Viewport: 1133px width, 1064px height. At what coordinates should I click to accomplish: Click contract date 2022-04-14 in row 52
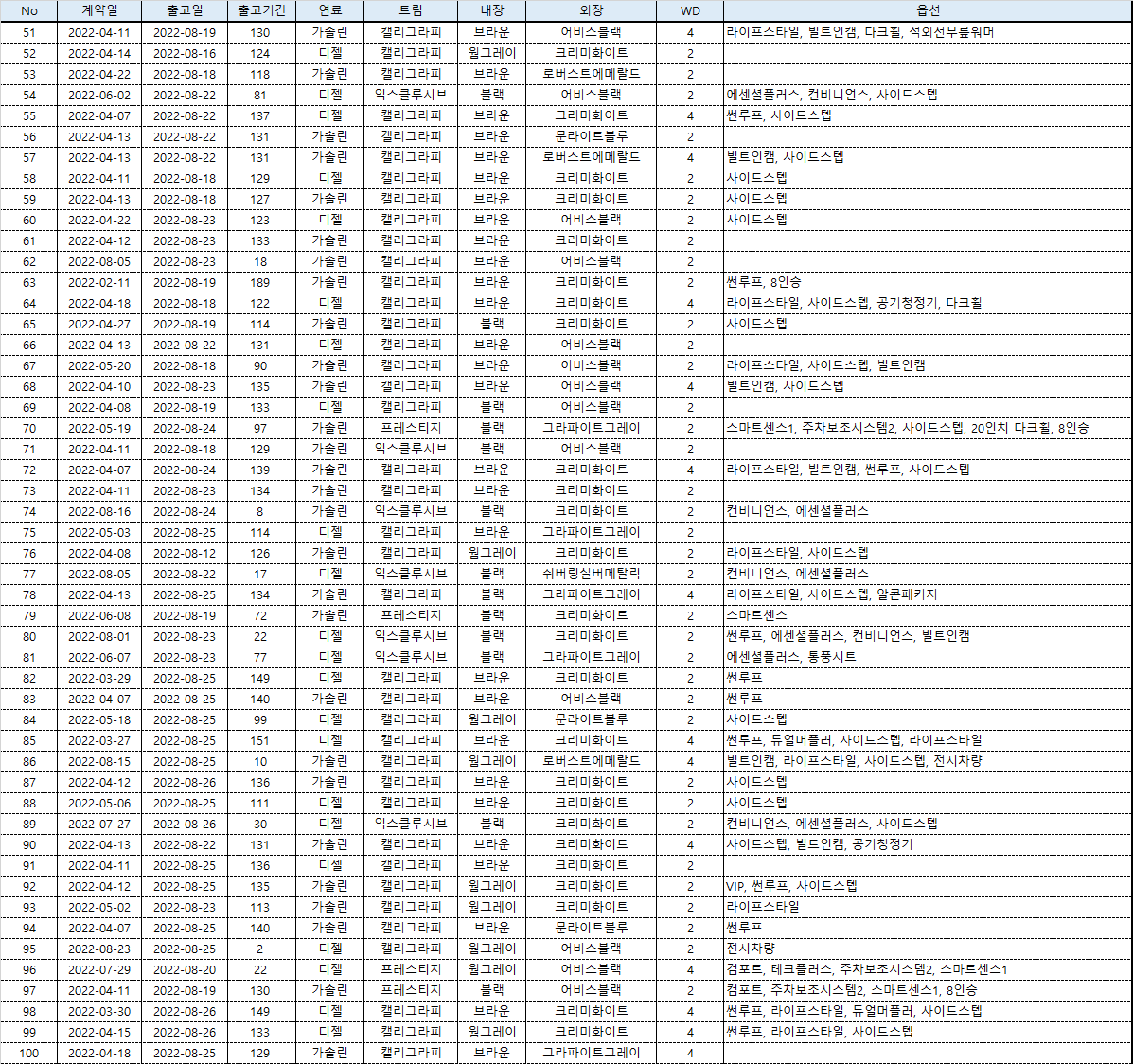99,54
